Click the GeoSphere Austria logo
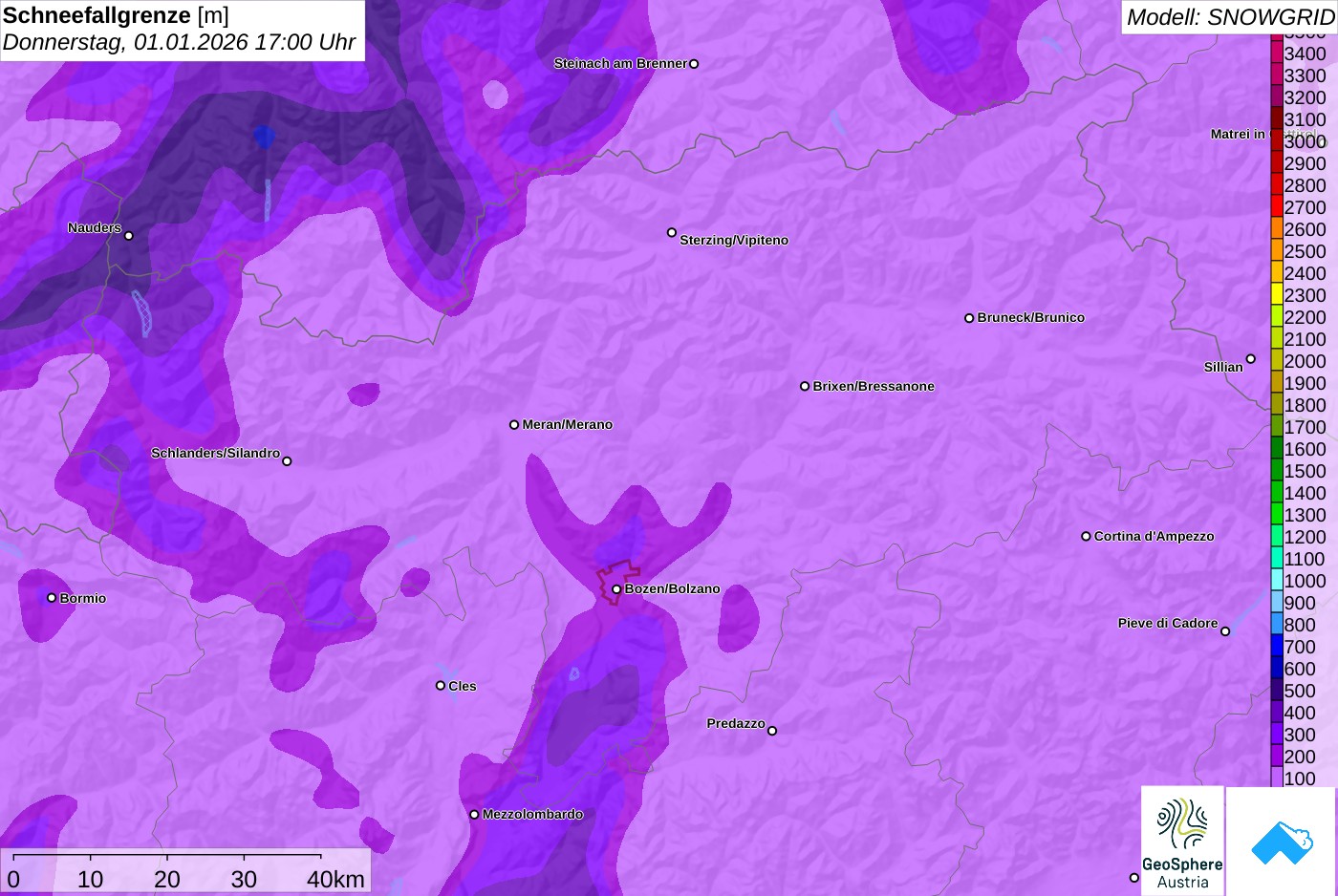The image size is (1338, 896). coord(1182,842)
